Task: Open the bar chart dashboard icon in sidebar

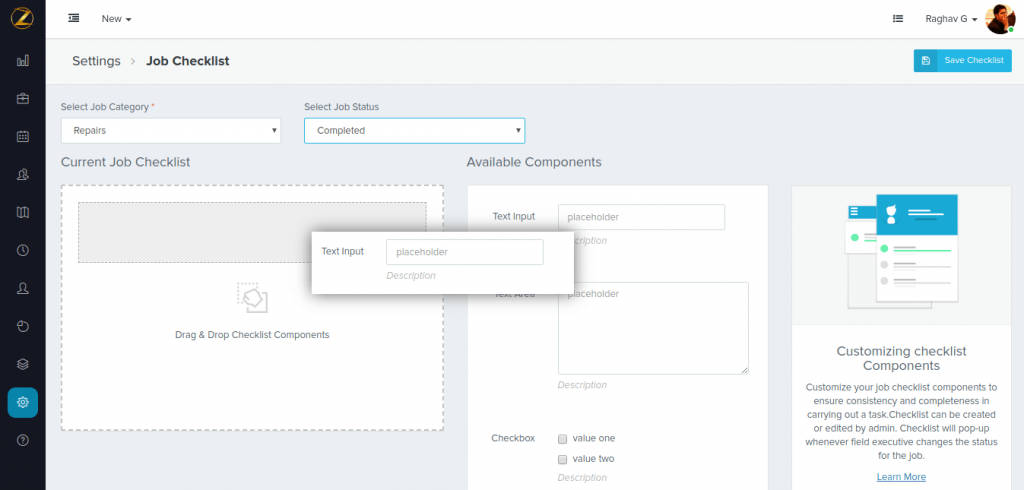Action: click(22, 61)
